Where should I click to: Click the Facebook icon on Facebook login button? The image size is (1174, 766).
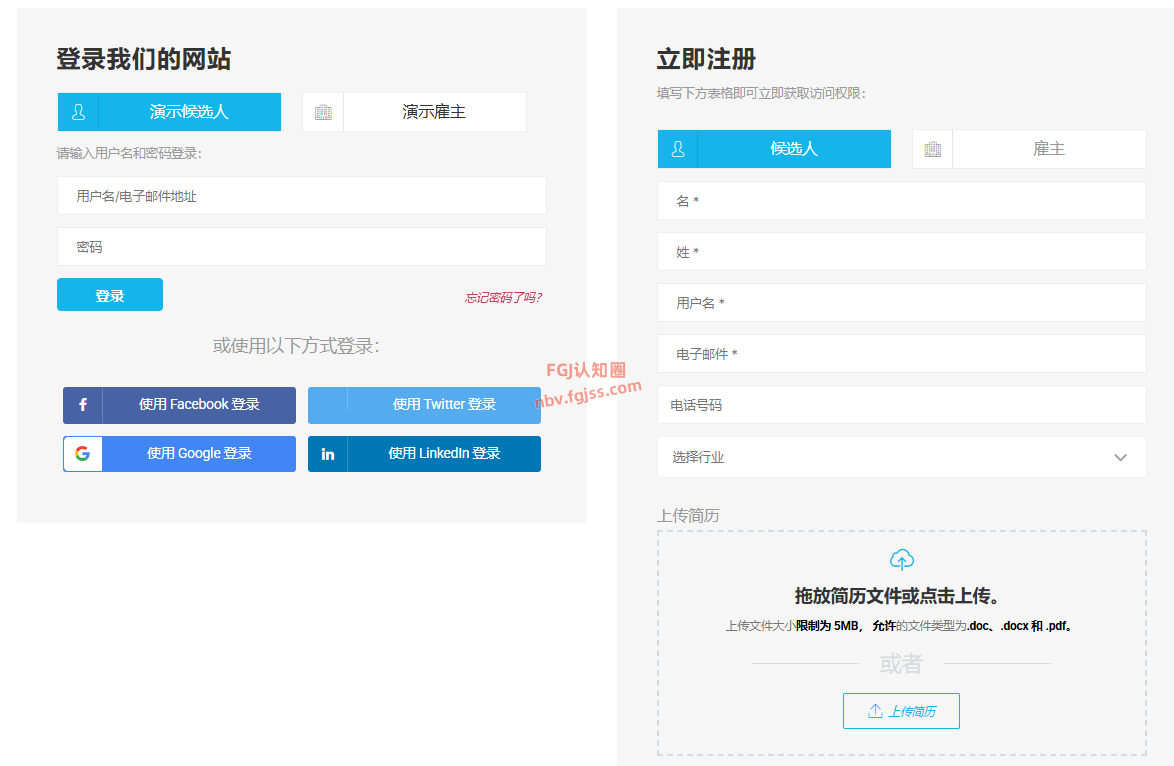pos(82,405)
